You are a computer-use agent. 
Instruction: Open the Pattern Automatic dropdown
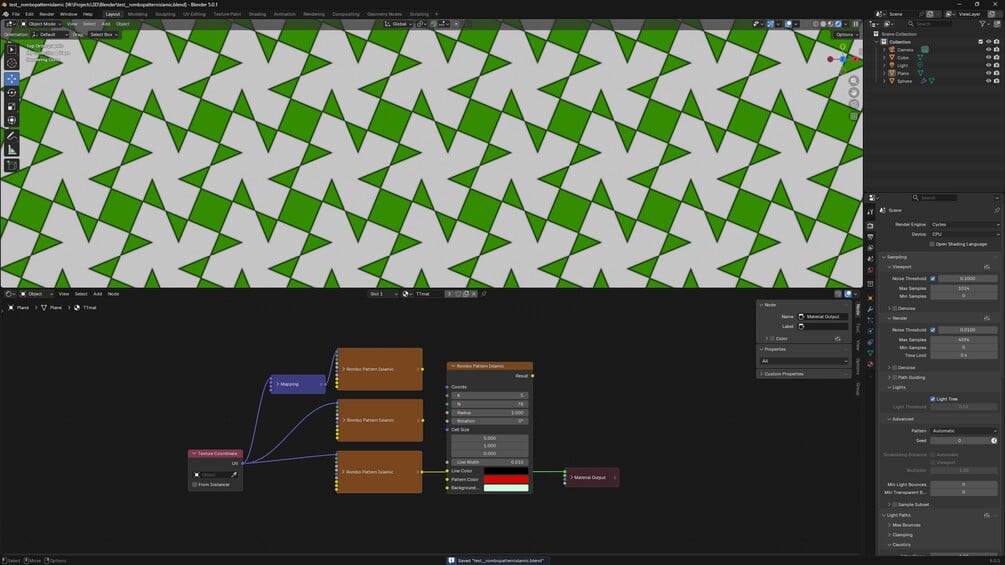click(x=965, y=431)
